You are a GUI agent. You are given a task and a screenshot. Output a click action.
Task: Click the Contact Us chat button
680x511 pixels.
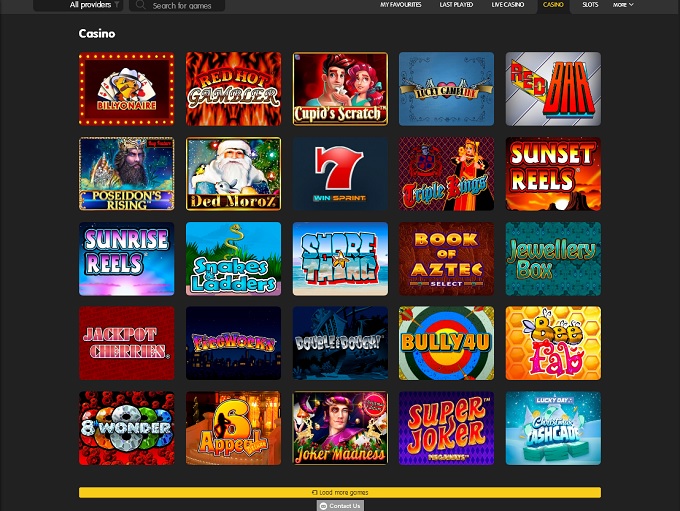coord(340,506)
